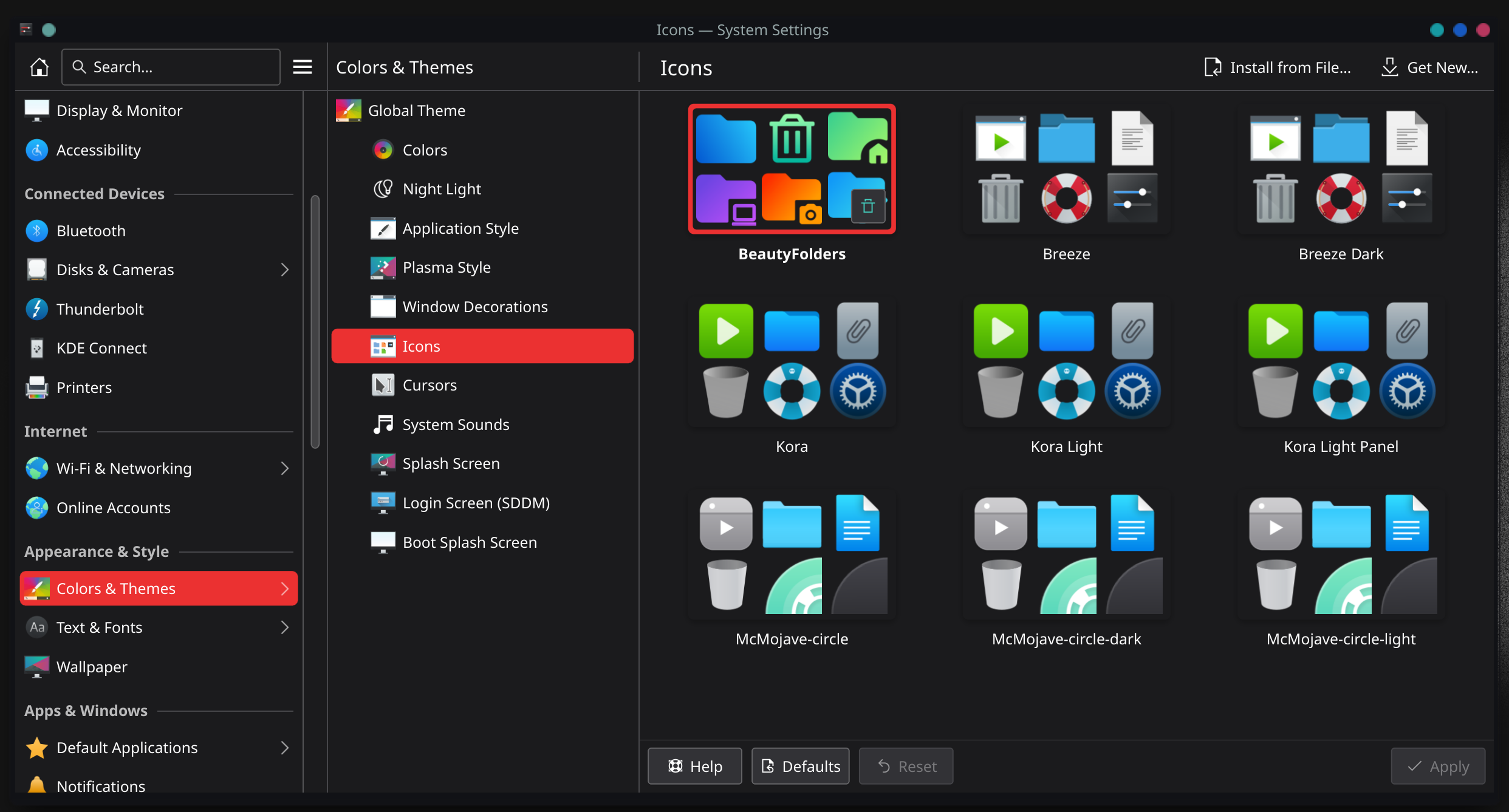Open KDE Connect settings
Viewport: 1509px width, 812px height.
pos(101,347)
